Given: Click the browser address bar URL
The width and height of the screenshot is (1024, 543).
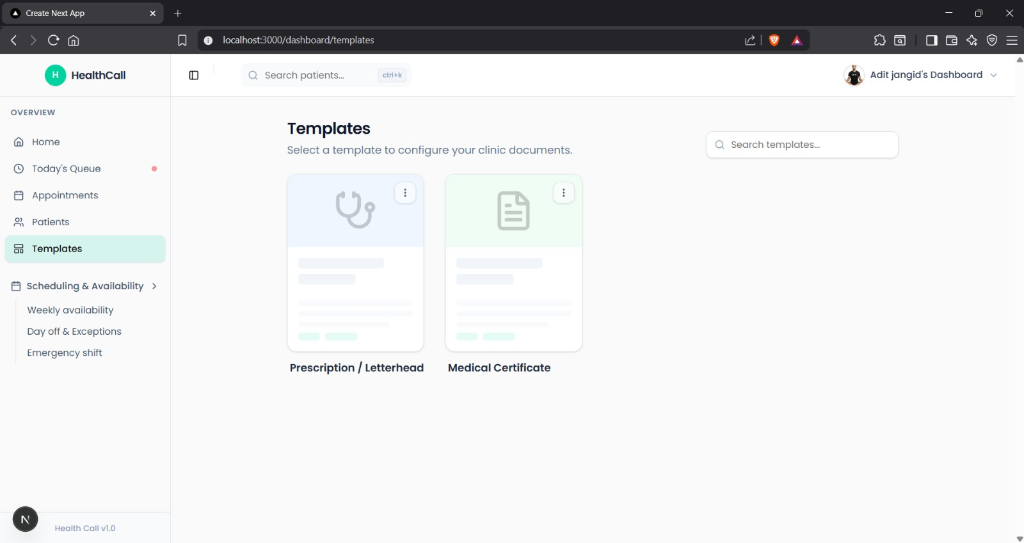Looking at the screenshot, I should [x=298, y=40].
